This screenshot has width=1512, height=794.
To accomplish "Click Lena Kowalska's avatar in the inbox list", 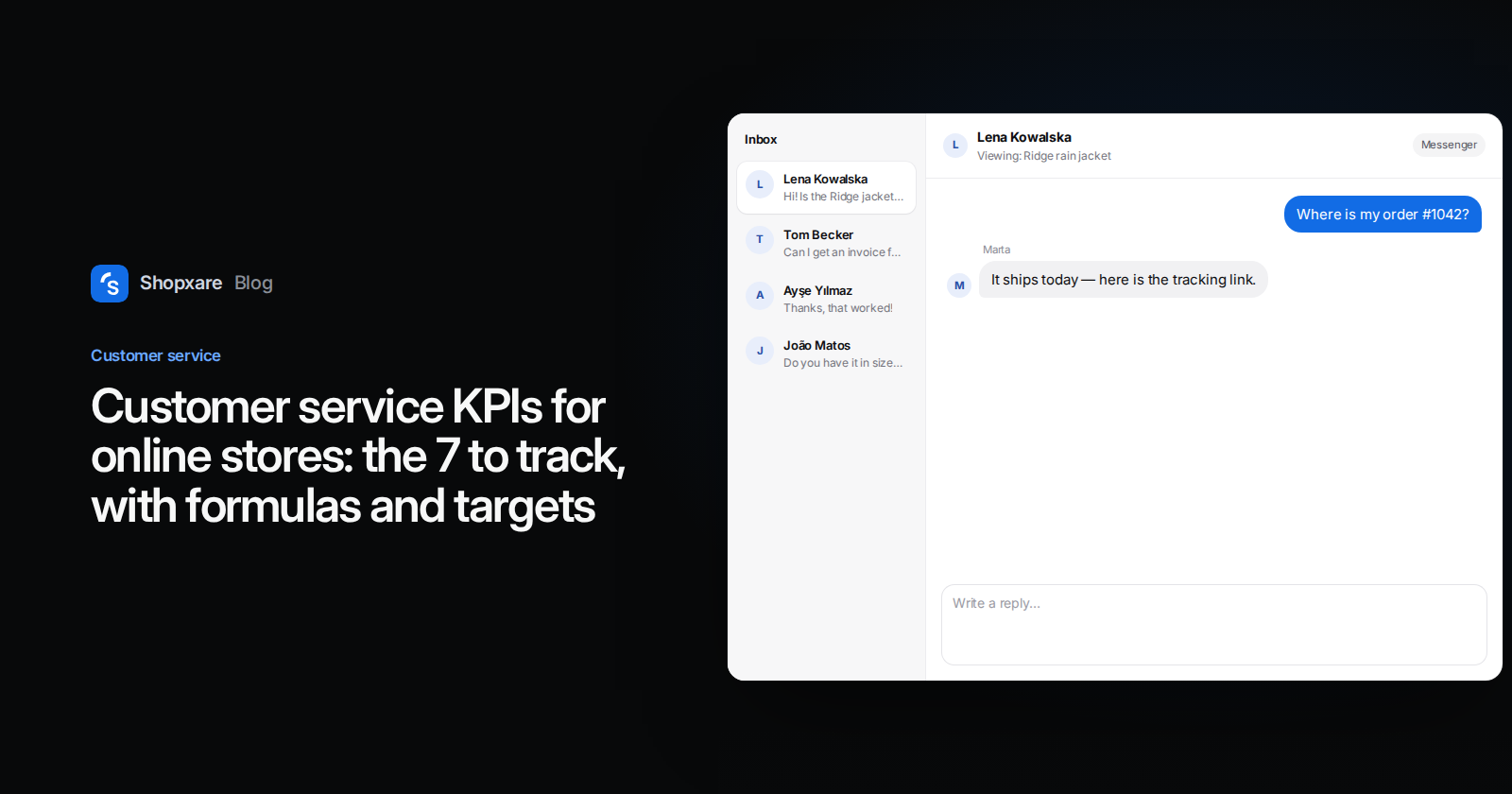I will (760, 184).
